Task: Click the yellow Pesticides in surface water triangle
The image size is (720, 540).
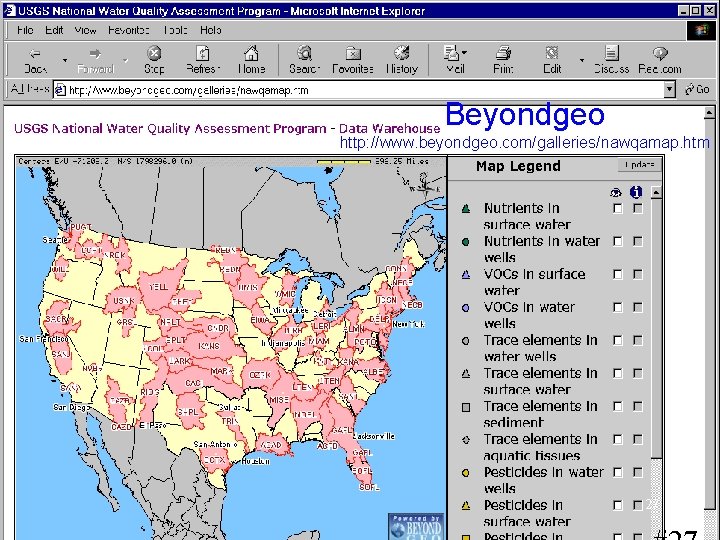Action: 466,506
